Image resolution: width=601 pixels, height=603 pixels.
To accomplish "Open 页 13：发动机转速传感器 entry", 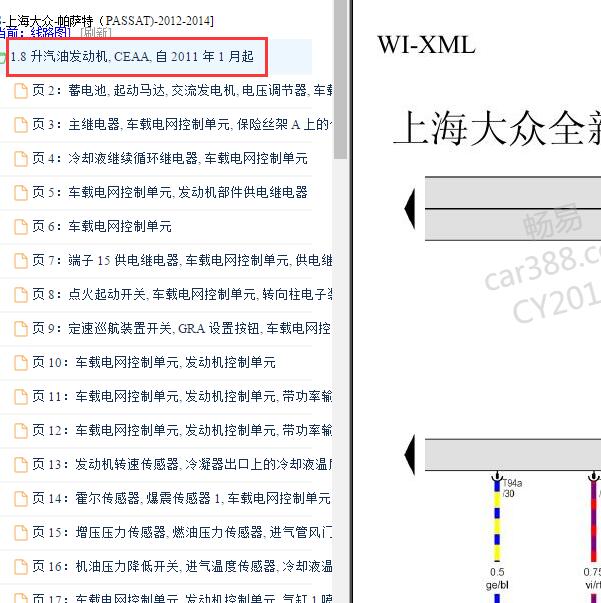I will [182, 464].
